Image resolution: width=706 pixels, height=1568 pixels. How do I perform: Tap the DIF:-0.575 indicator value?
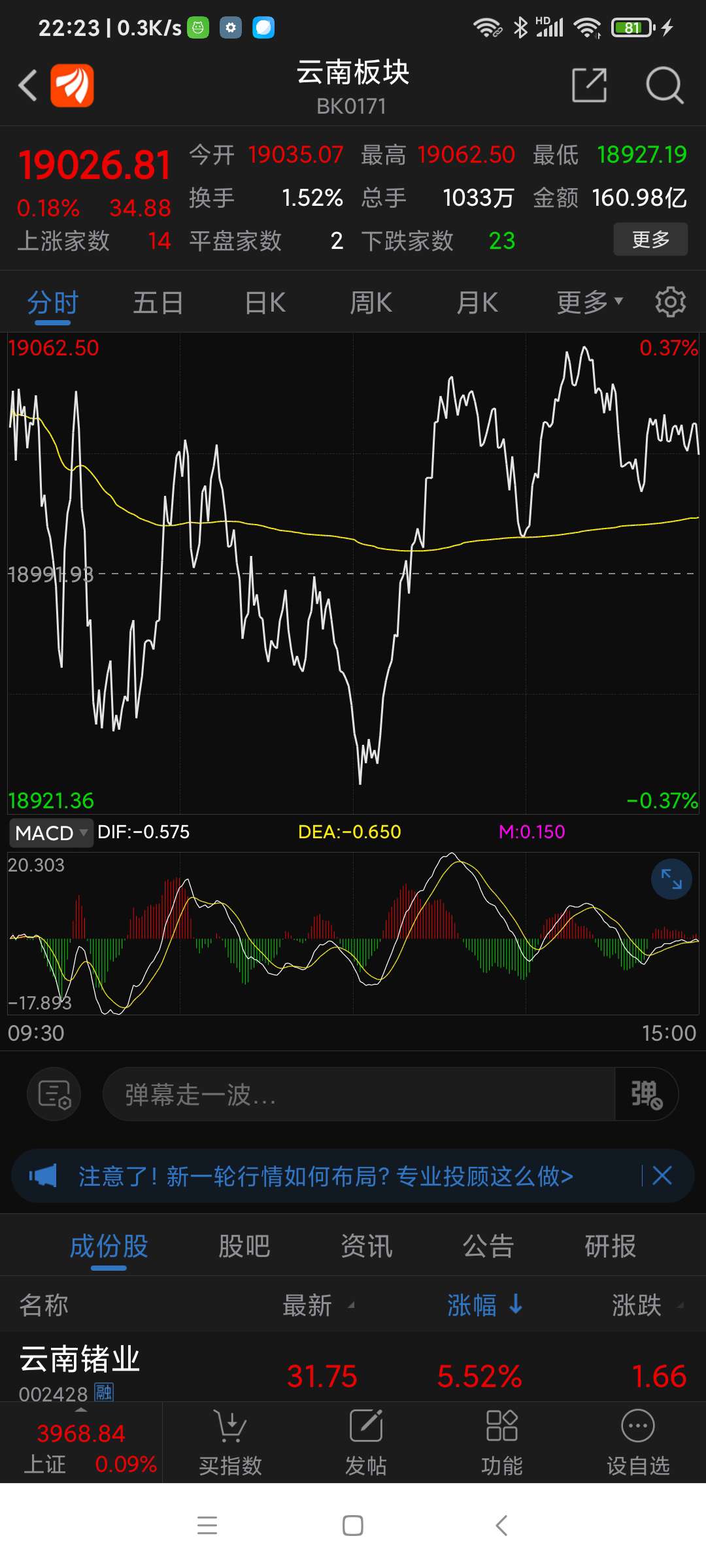pos(144,832)
